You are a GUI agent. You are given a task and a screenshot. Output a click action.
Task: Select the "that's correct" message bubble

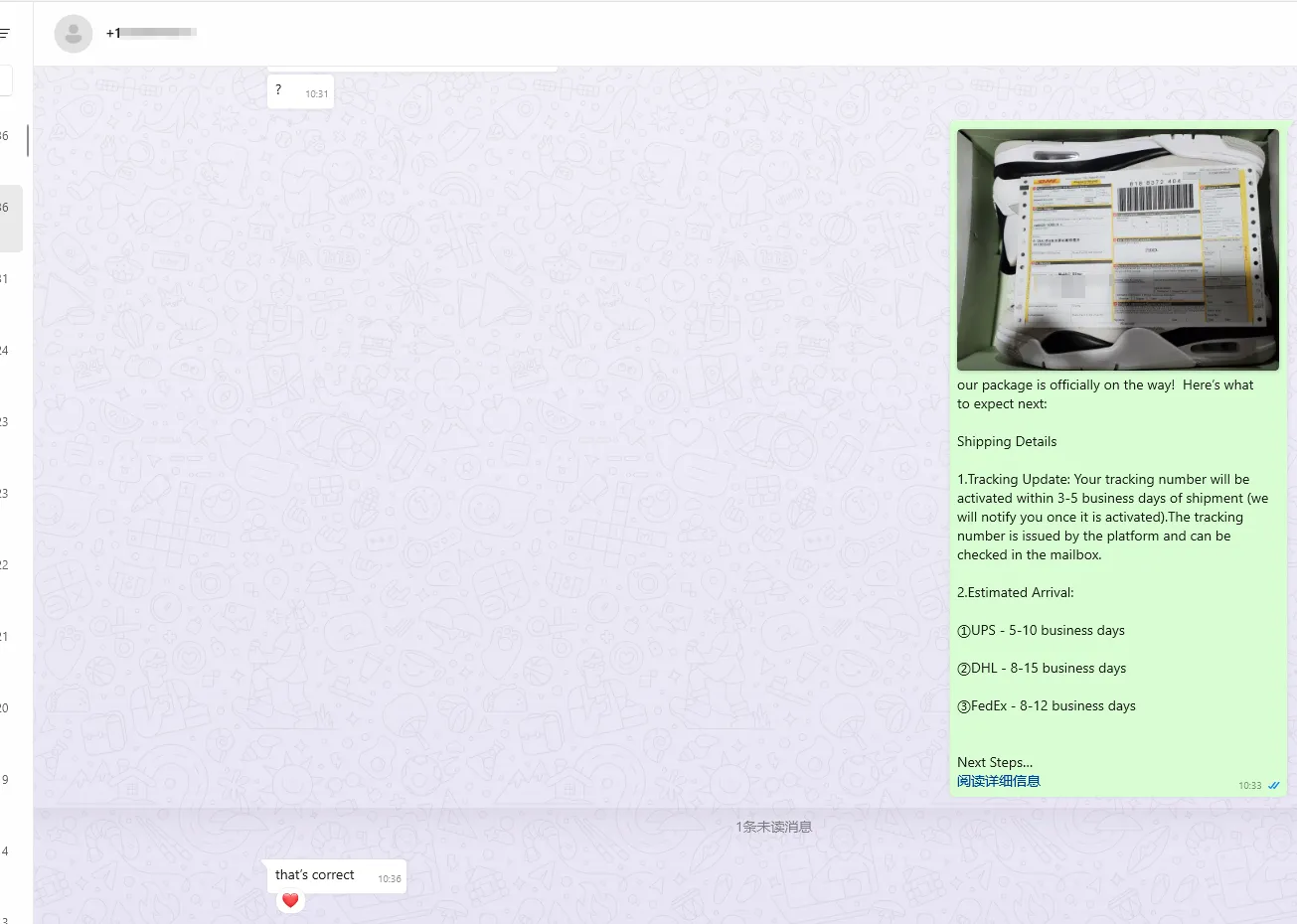[337, 875]
